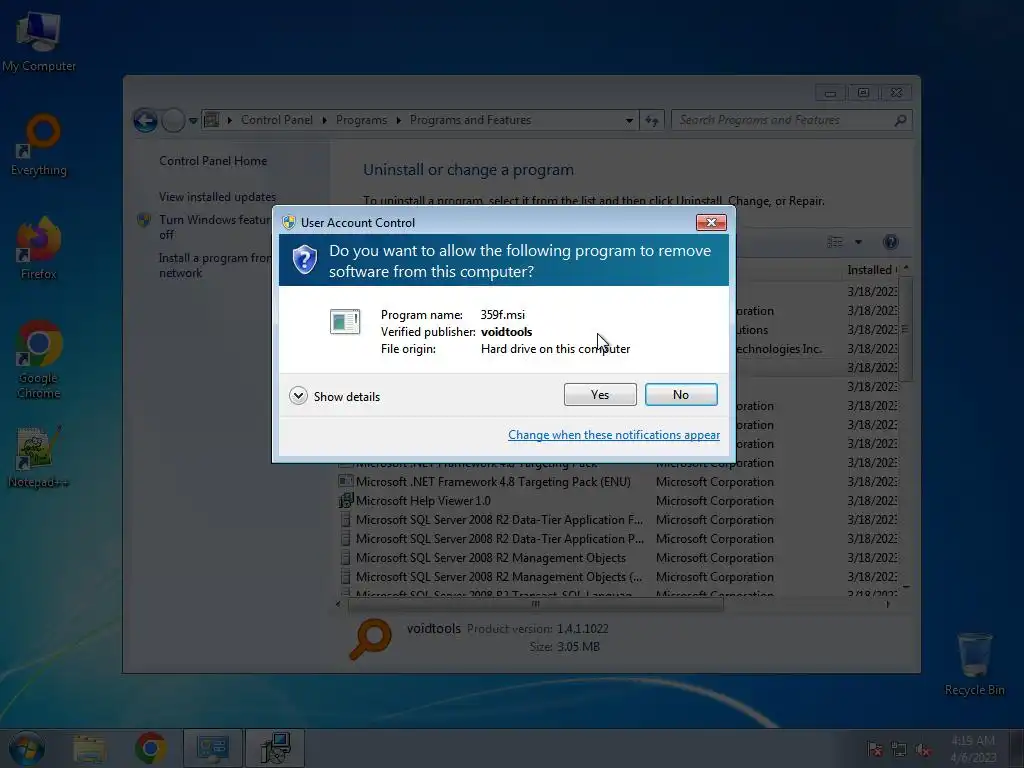The image size is (1024, 768).
Task: Click the Action Center flag tray icon
Action: click(x=875, y=749)
